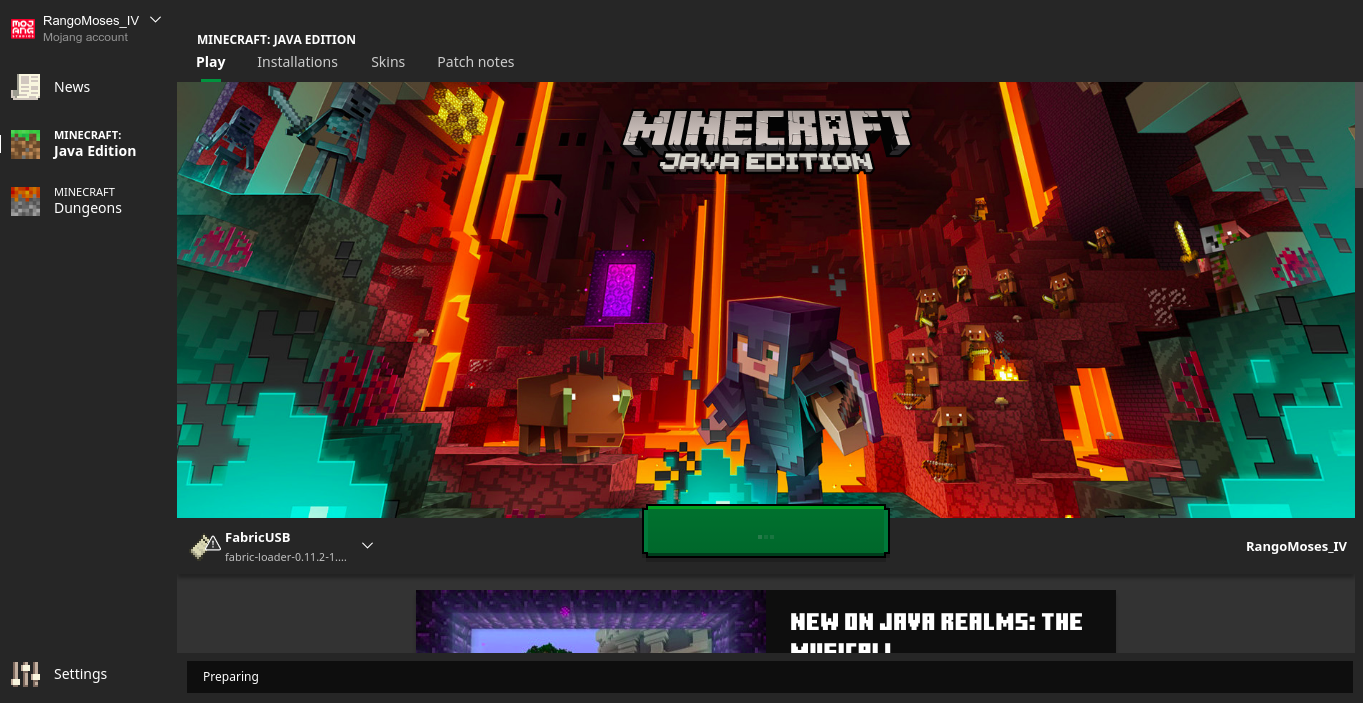Open the Java Realms news headline

(x=936, y=623)
